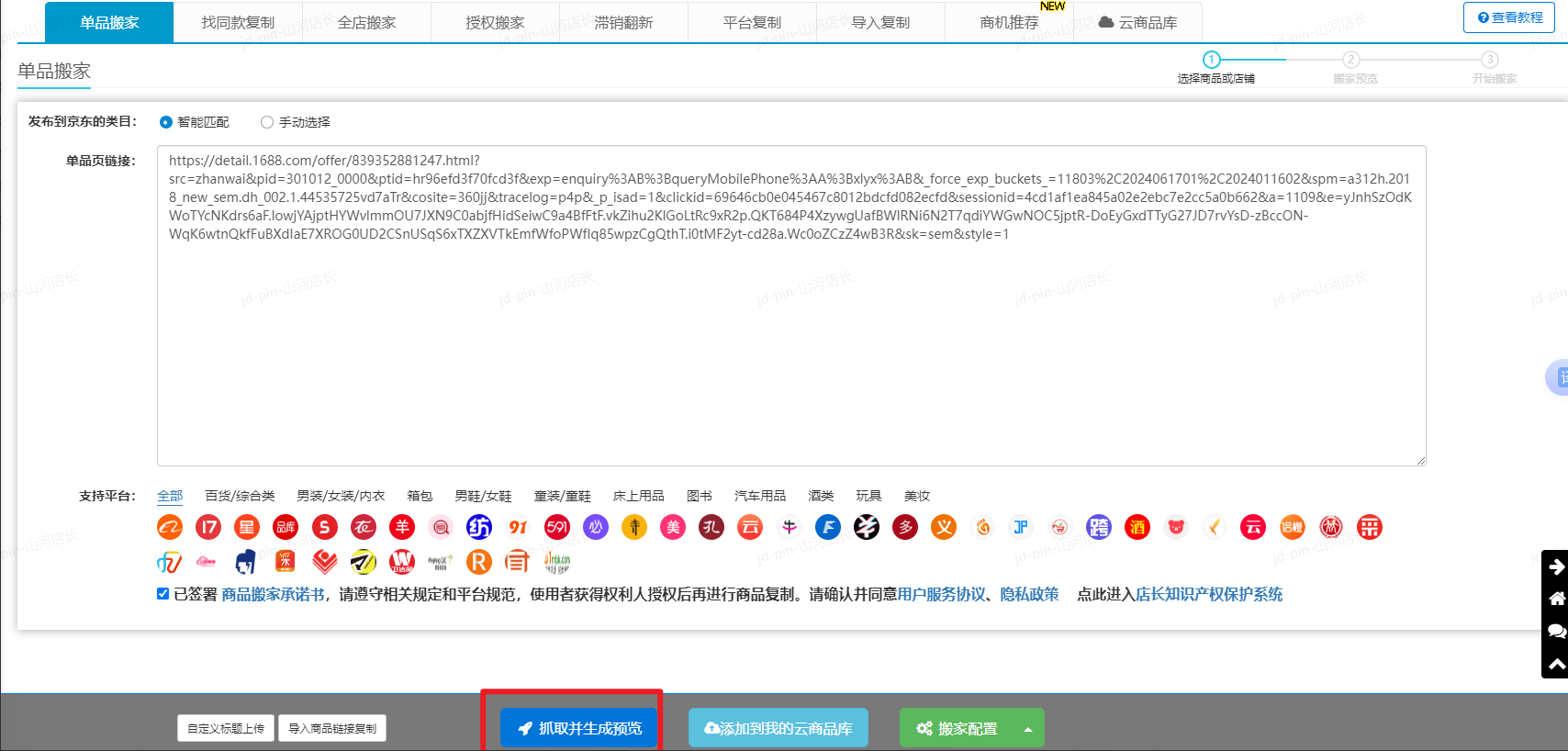Expand the 搬家配置 dropdown arrow

point(1028,729)
